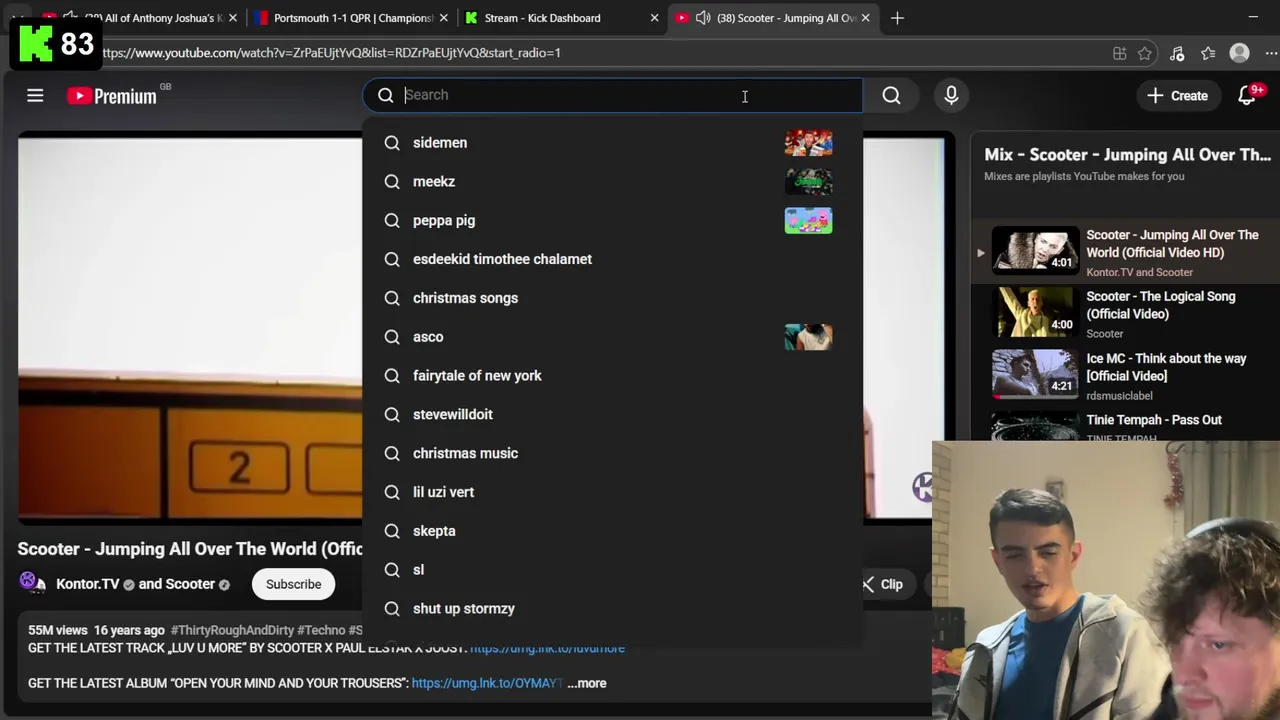Choose the 'lil uzi vert' suggestion

(x=612, y=492)
